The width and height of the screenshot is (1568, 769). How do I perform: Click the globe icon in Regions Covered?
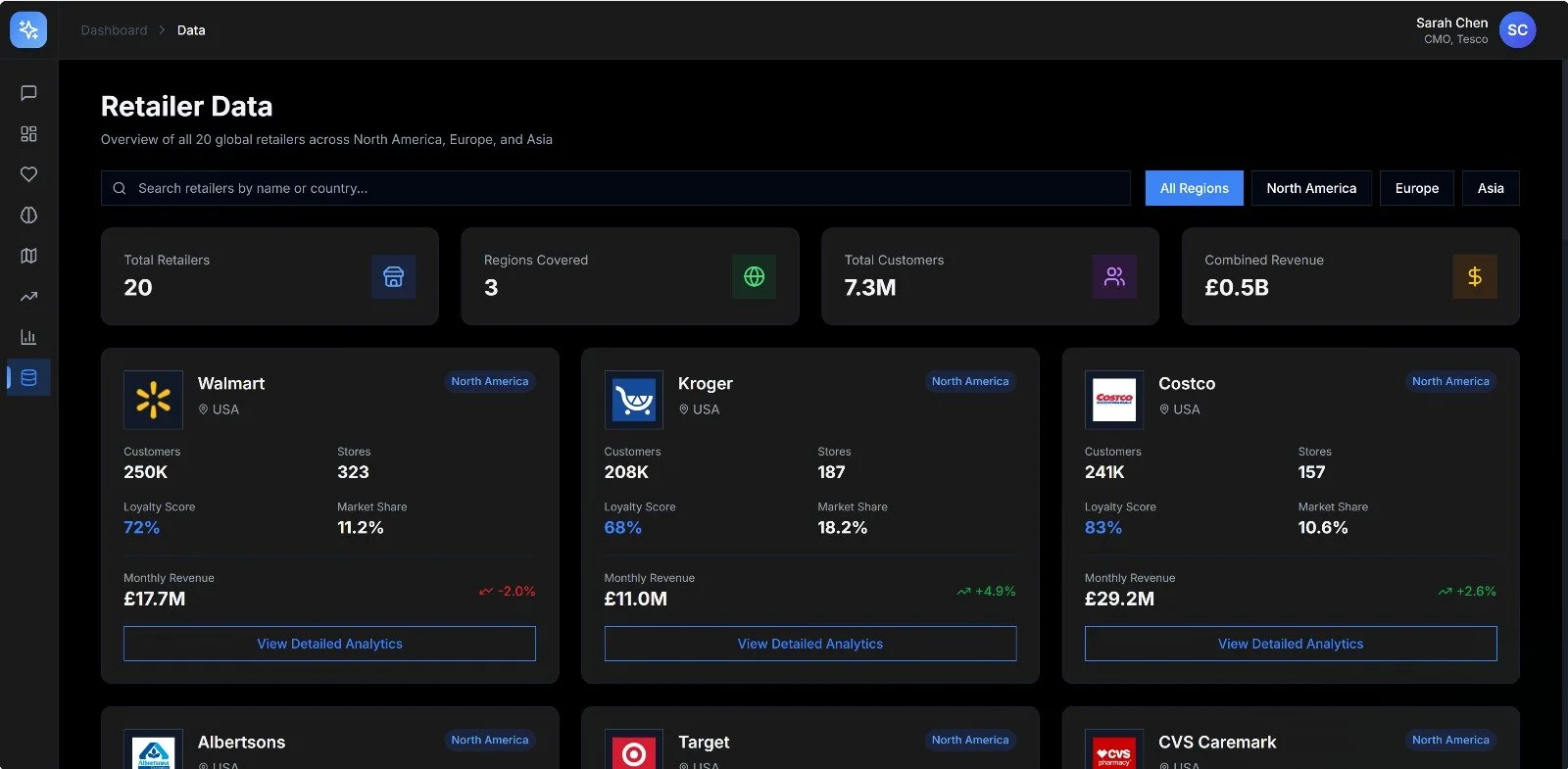click(754, 276)
